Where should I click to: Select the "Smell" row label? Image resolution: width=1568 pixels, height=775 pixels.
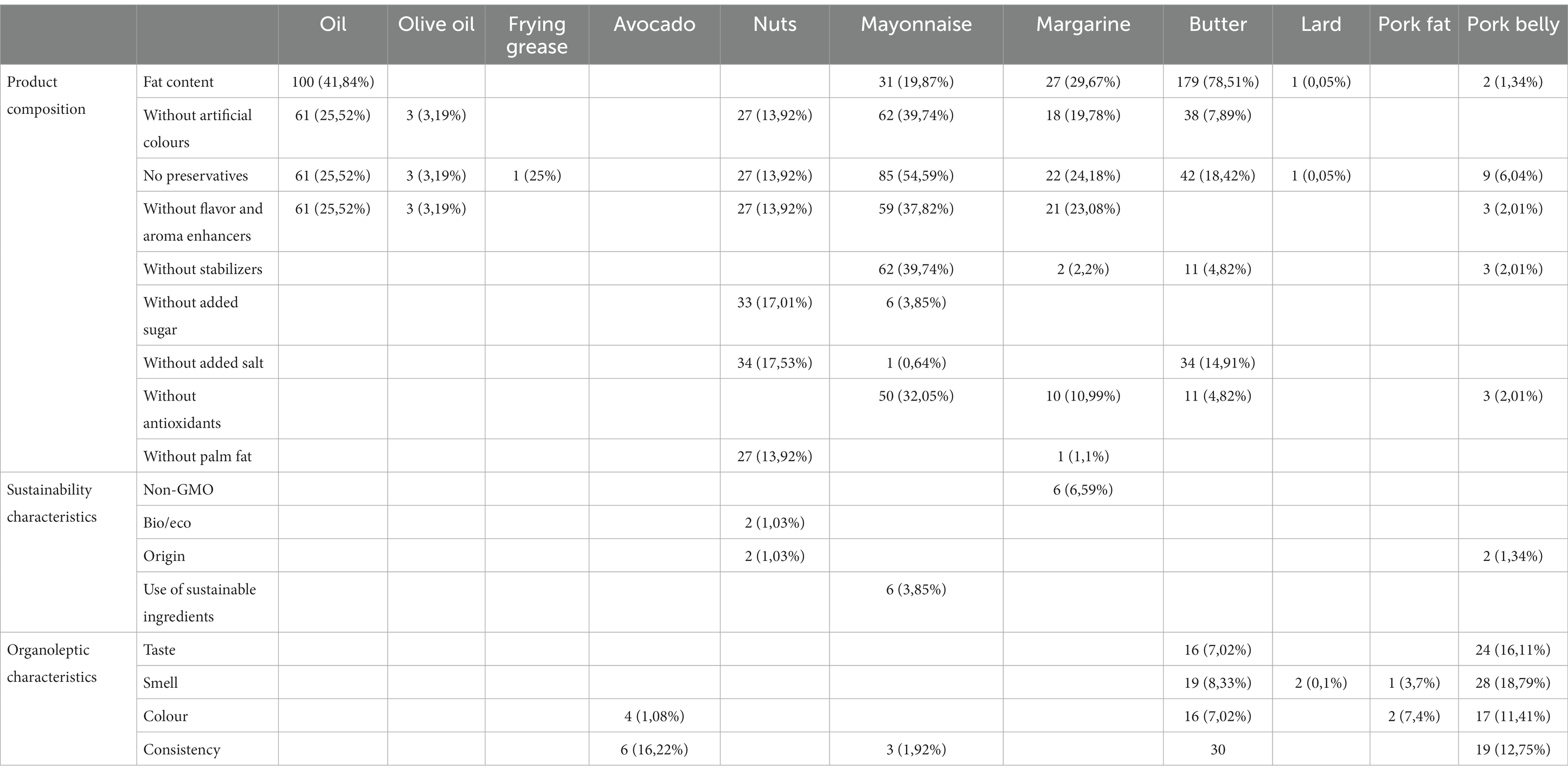tap(160, 683)
